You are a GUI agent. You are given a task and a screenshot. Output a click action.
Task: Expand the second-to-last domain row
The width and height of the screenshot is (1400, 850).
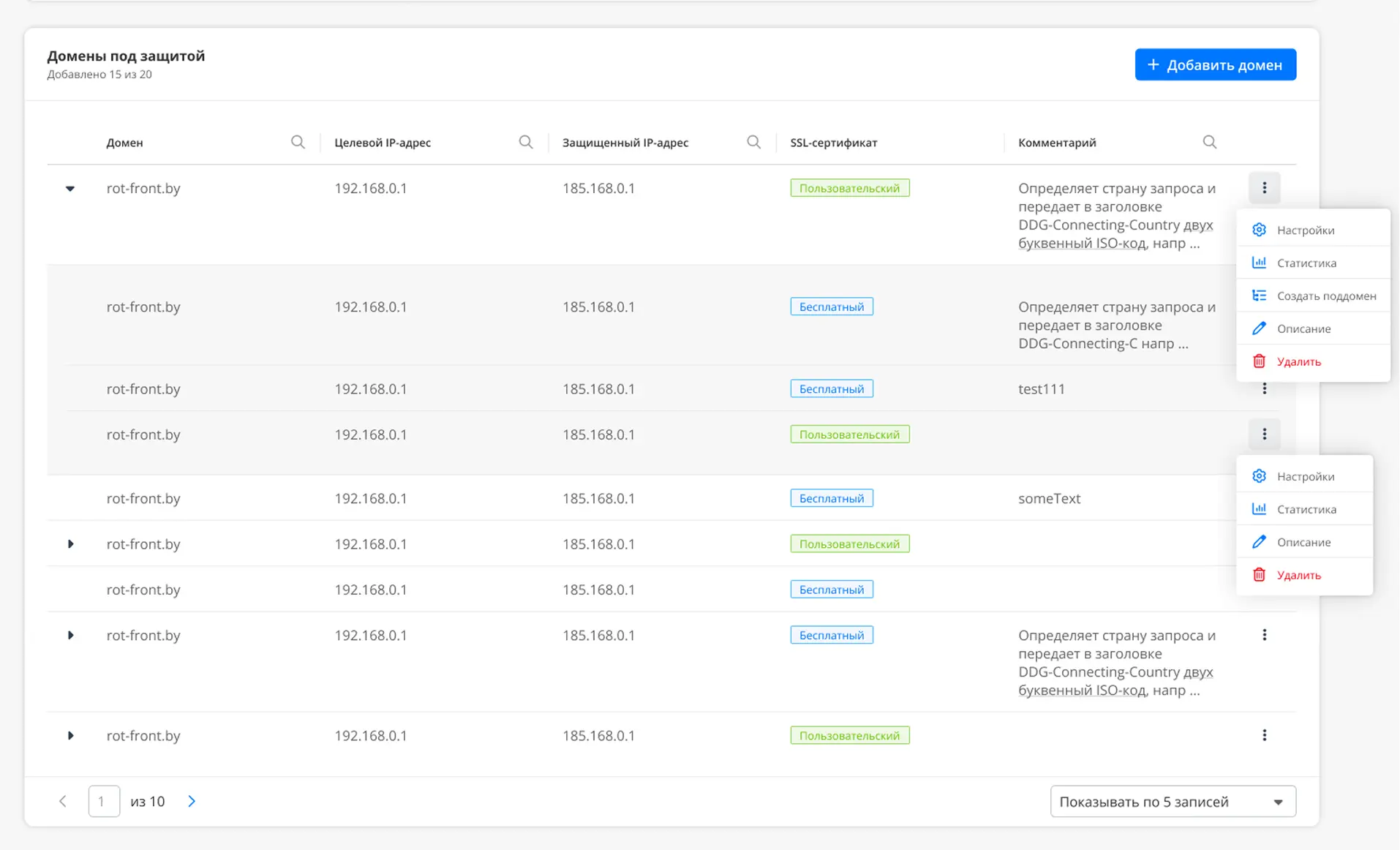click(70, 635)
